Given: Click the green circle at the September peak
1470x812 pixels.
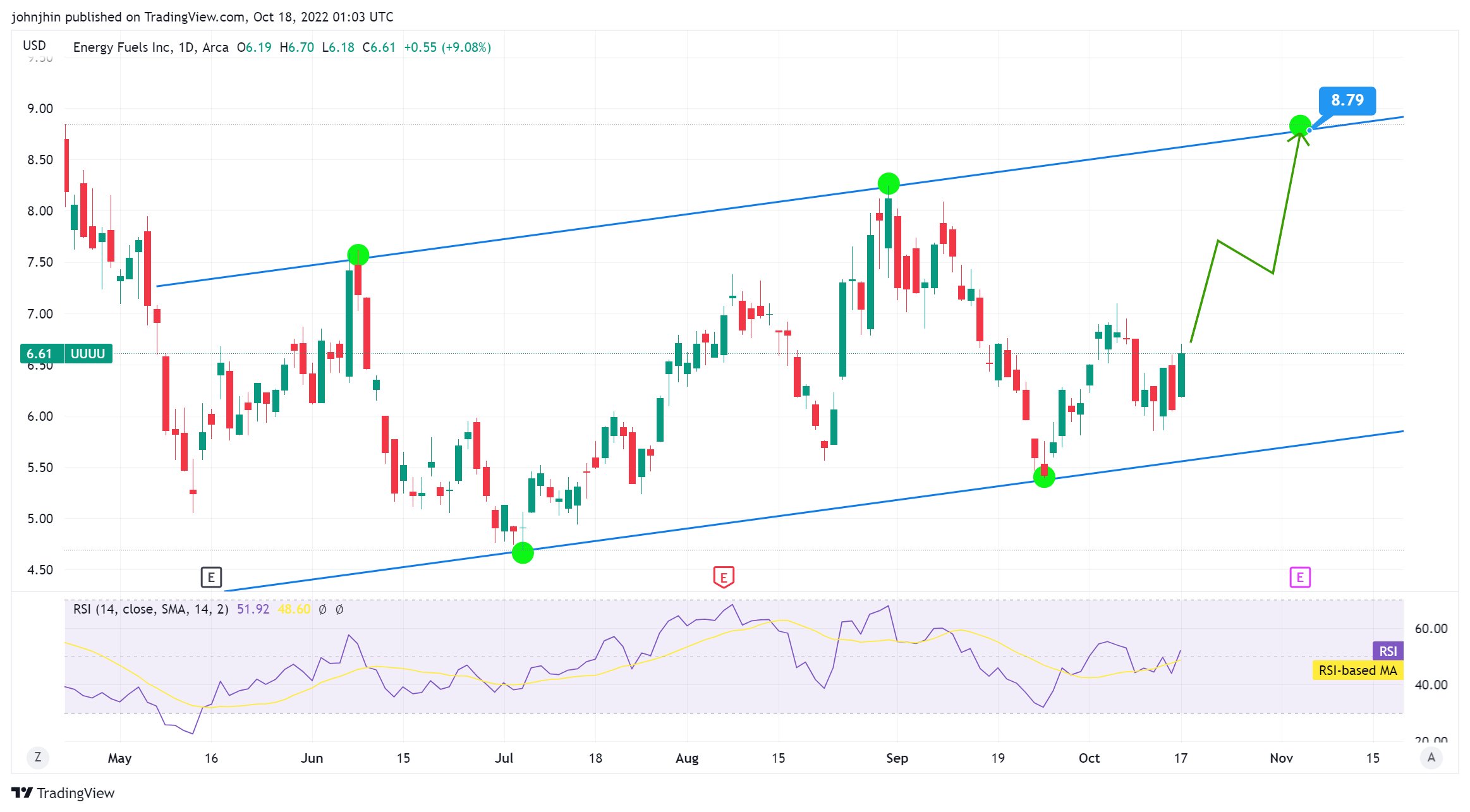Looking at the screenshot, I should point(888,184).
